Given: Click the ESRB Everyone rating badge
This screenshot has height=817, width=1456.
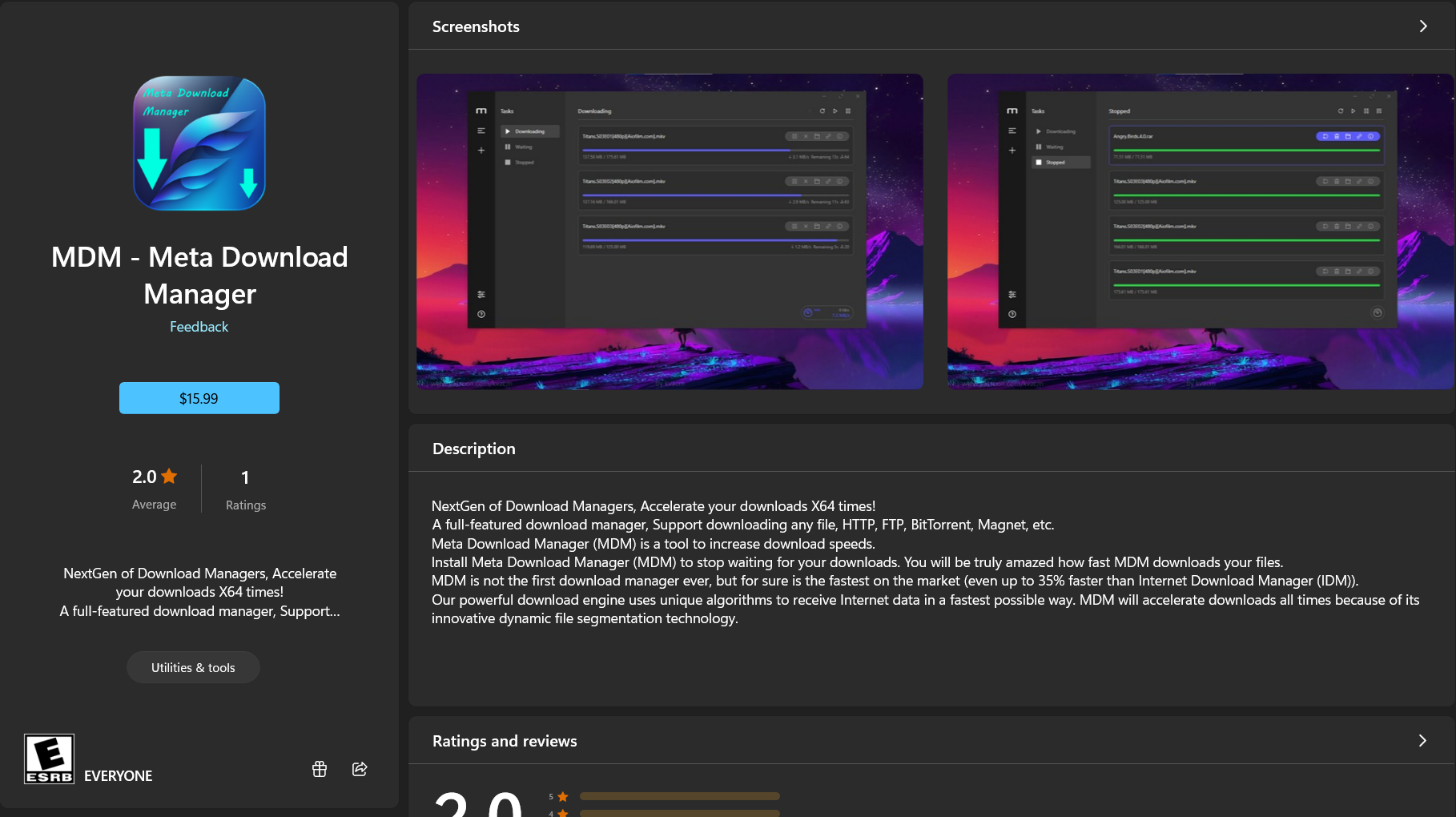Looking at the screenshot, I should 49,759.
